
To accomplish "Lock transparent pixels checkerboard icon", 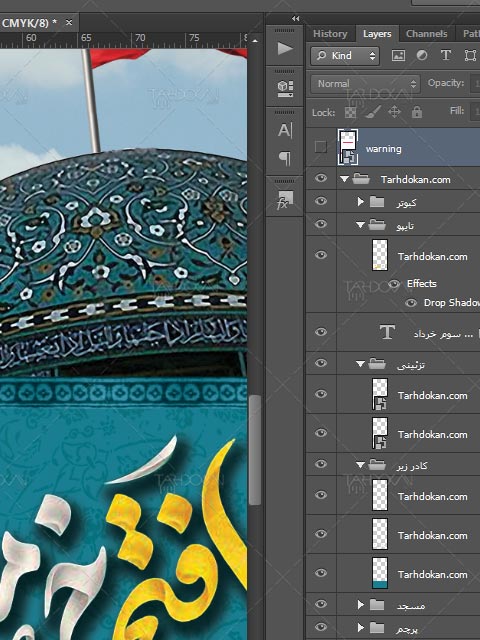I will pyautogui.click(x=350, y=112).
